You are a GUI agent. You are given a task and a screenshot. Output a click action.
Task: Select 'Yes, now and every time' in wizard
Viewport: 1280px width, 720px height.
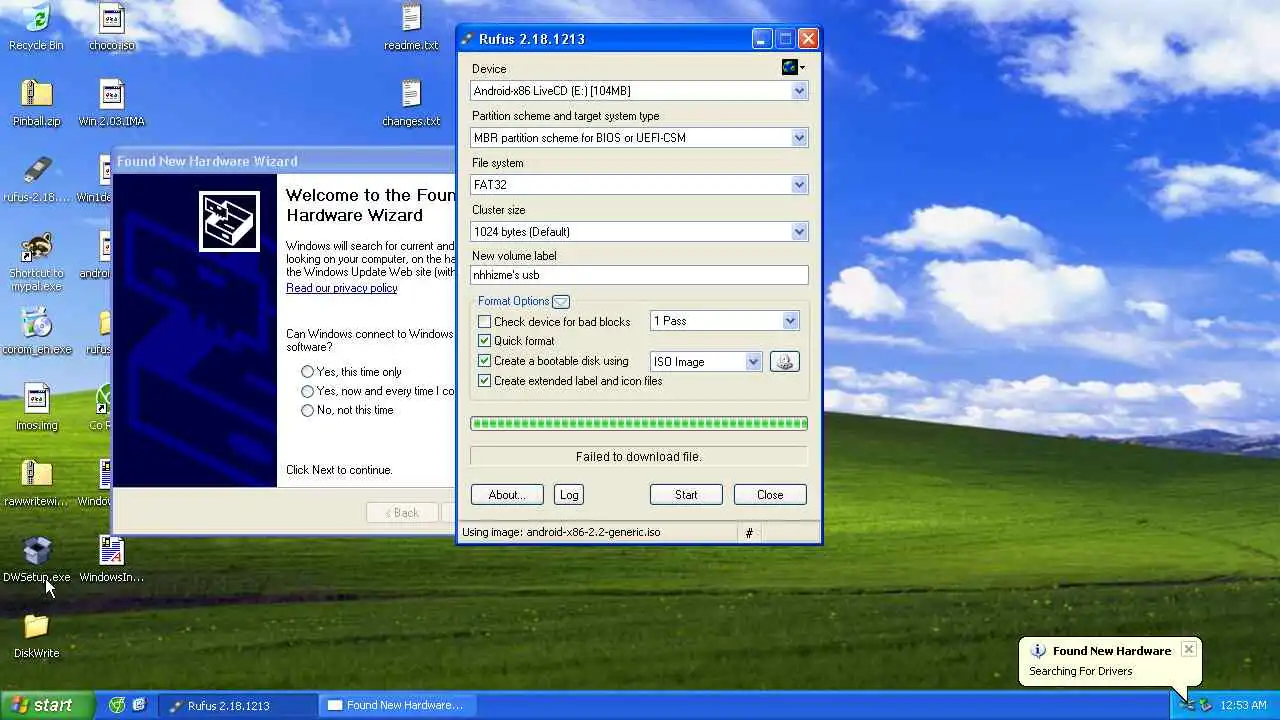(307, 391)
